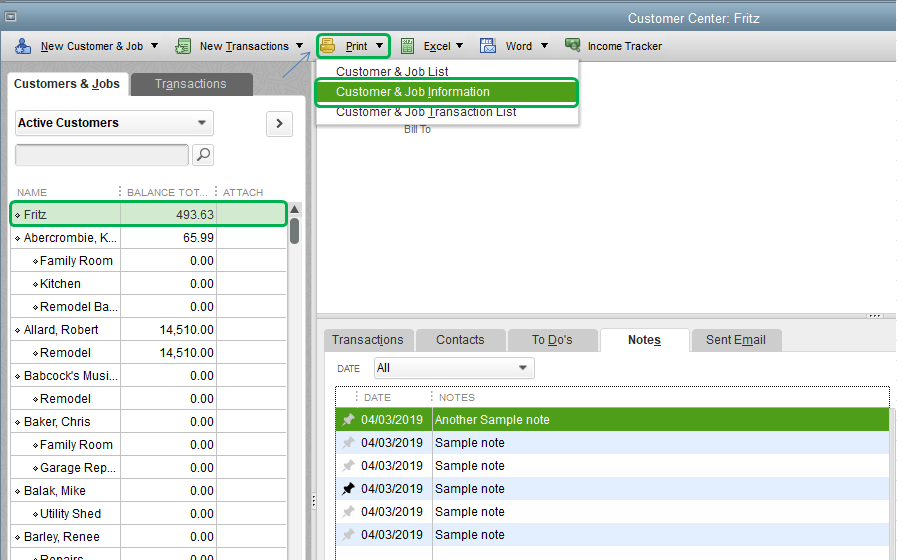Click Fritz balance 493.63
Screen dimensions: 897x560
click(195, 215)
